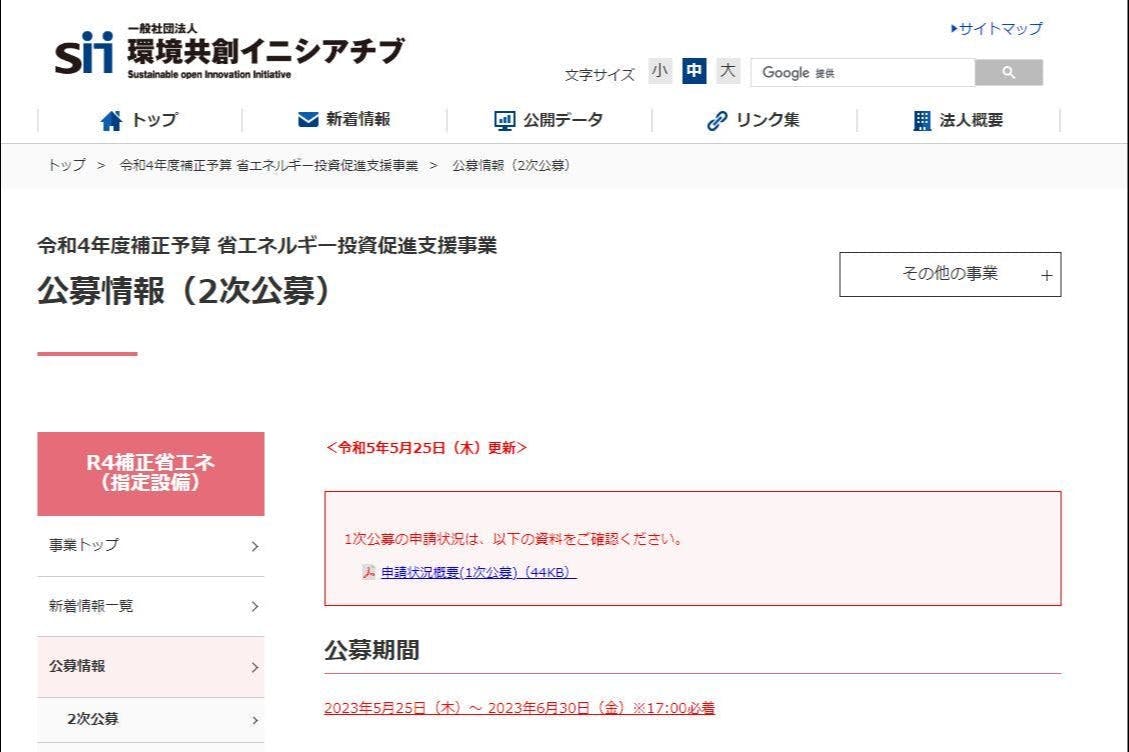Click the building icon for 法人概要
Image resolution: width=1129 pixels, height=752 pixels.
point(922,121)
